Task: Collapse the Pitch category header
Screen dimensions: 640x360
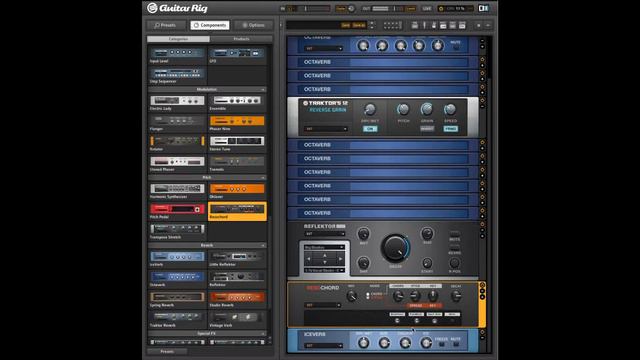Action: (x=207, y=178)
